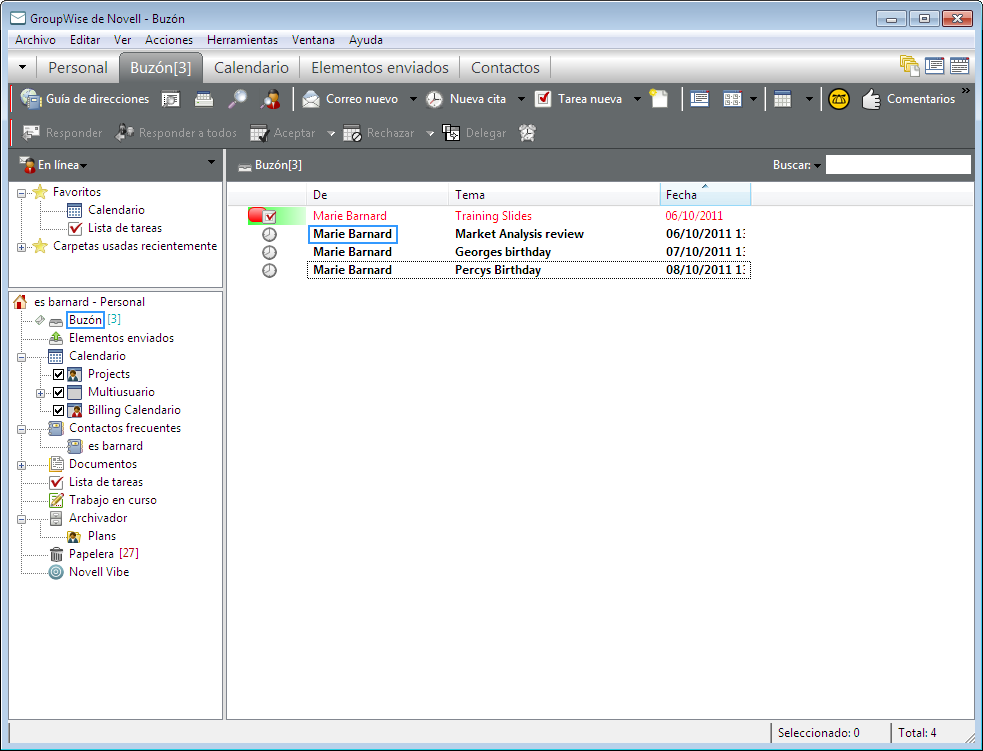
Task: Expand the Carpetas usadas recientemente node
Action: click(22, 246)
